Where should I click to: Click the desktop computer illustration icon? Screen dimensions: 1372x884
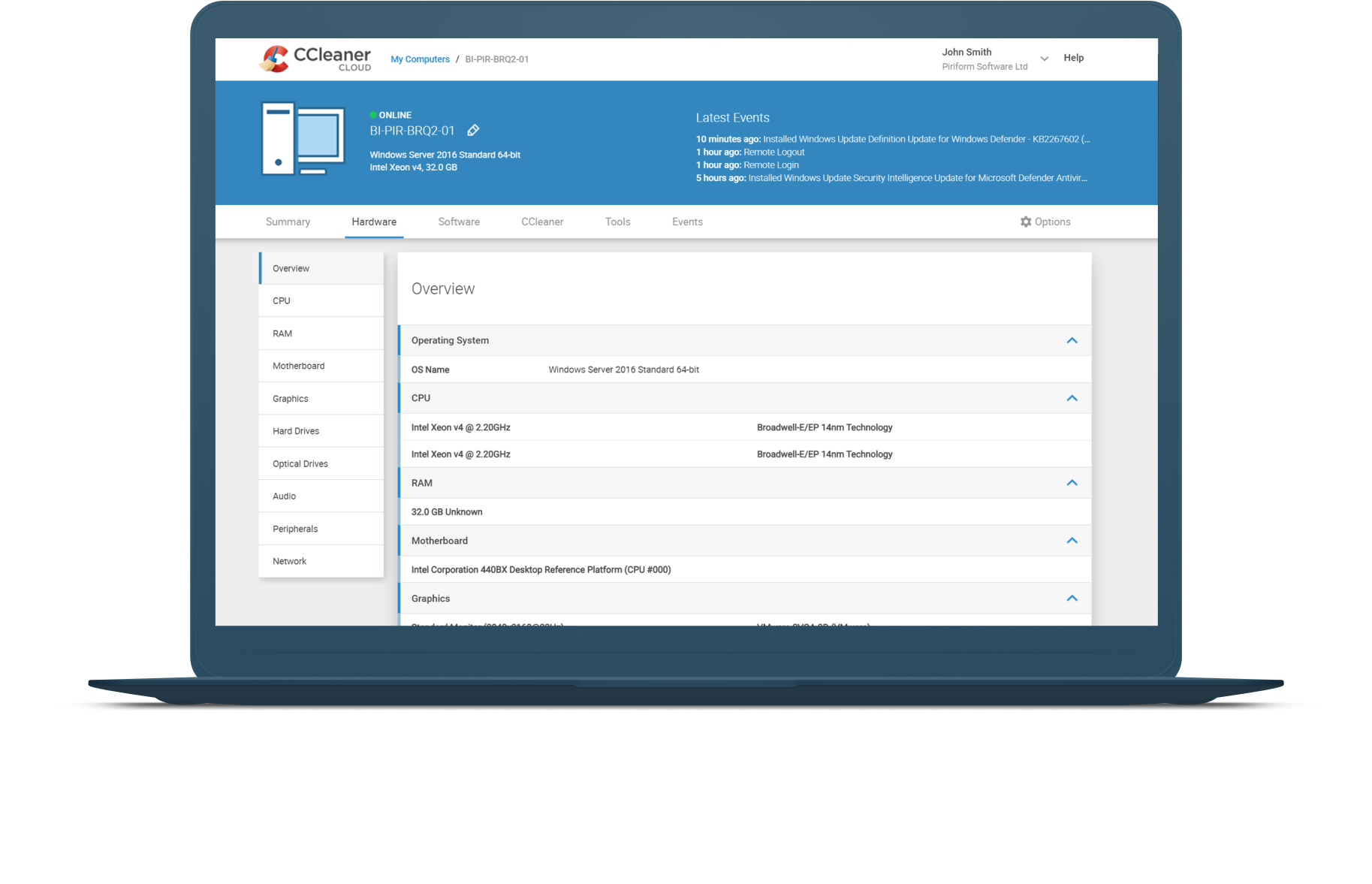point(303,139)
